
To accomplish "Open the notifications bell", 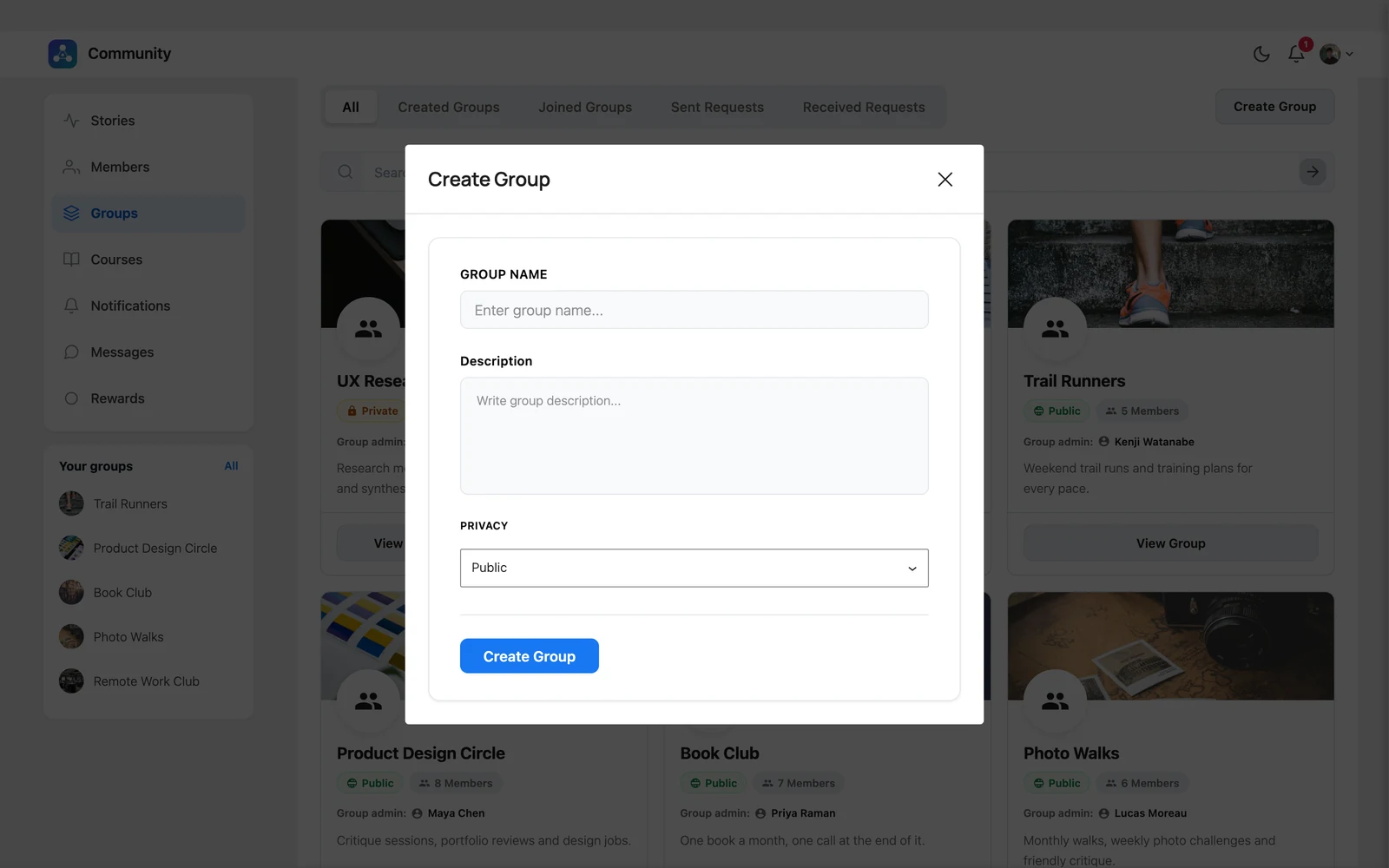I will pyautogui.click(x=1296, y=54).
